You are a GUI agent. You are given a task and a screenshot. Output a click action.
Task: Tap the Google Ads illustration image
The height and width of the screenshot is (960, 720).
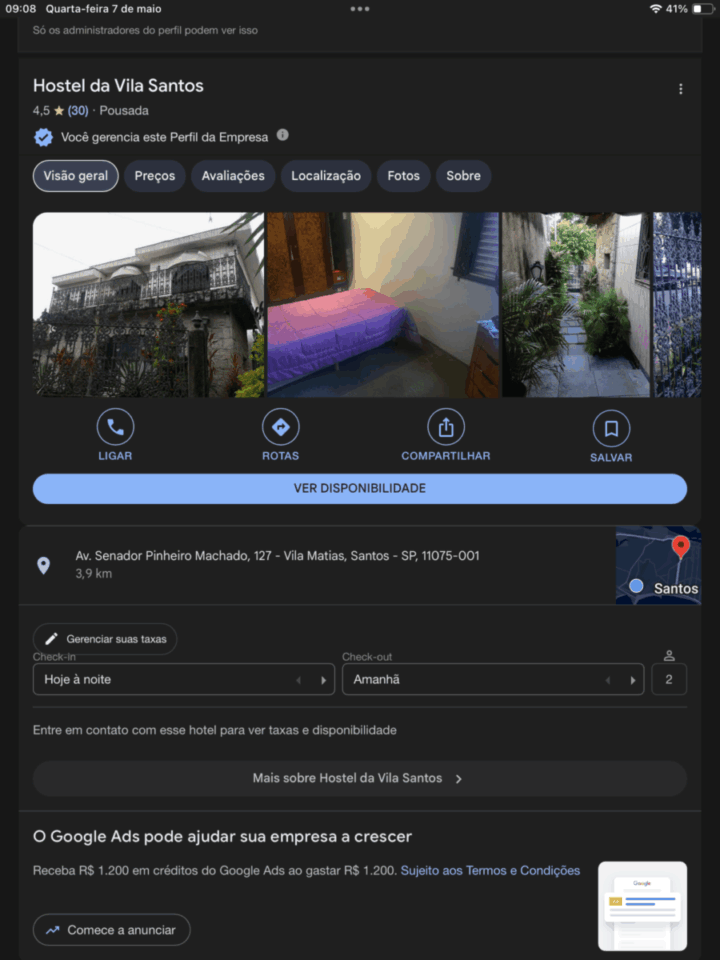tap(642, 906)
